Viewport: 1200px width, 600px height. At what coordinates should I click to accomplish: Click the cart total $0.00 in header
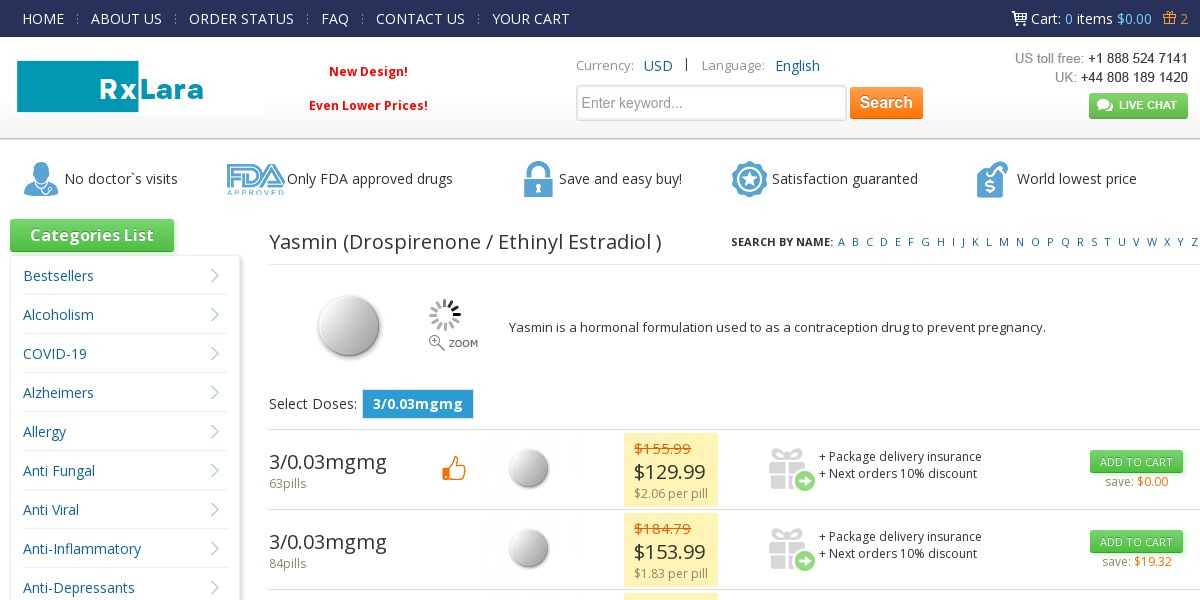coord(1134,19)
